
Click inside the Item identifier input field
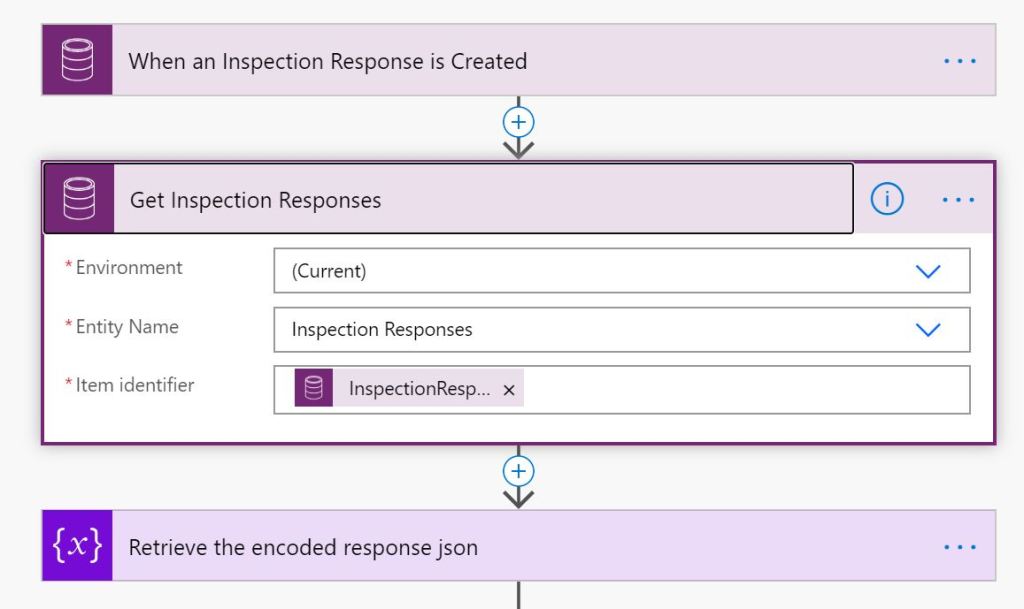click(740, 390)
